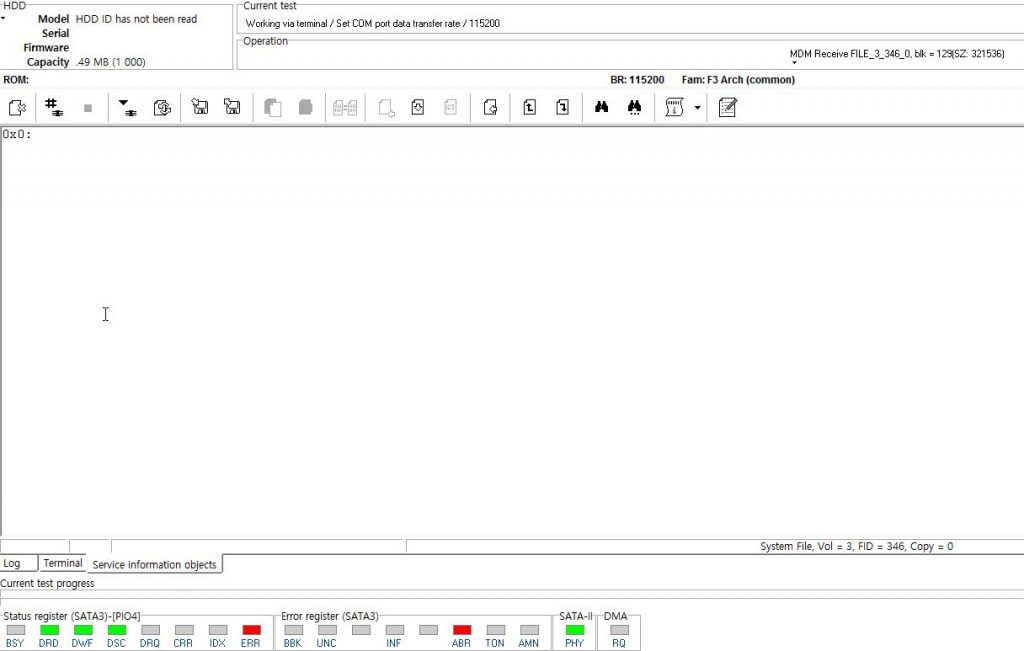Switch to the Log tab
Screen dimensions: 1024x651
point(12,563)
